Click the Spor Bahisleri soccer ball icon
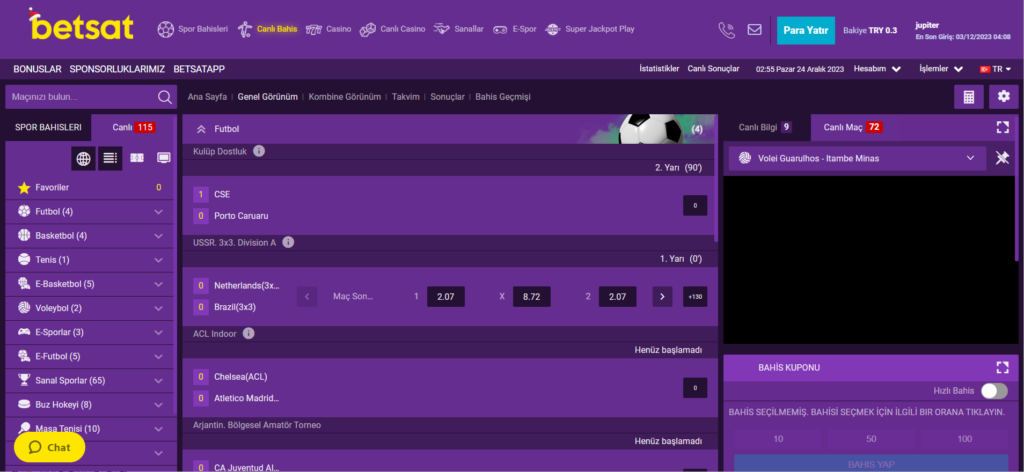This screenshot has height=472, width=1024. (166, 29)
